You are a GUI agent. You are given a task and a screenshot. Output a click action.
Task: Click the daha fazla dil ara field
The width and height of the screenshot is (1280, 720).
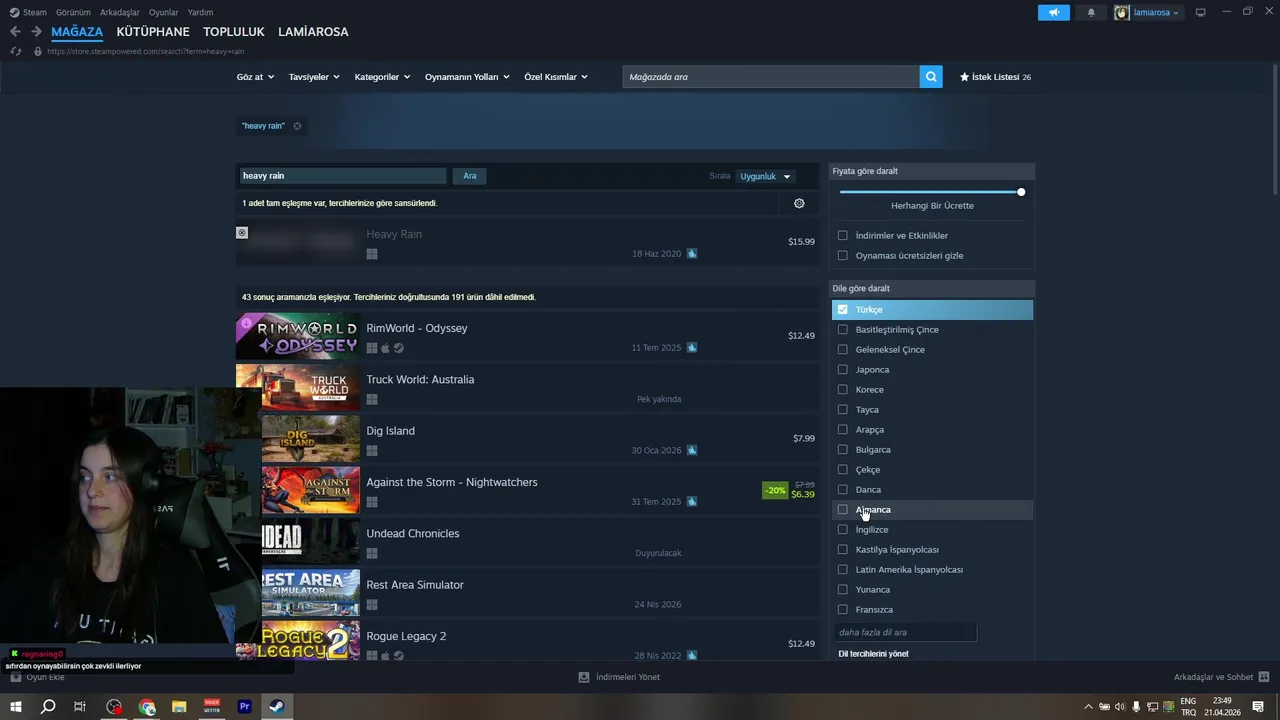(x=905, y=632)
